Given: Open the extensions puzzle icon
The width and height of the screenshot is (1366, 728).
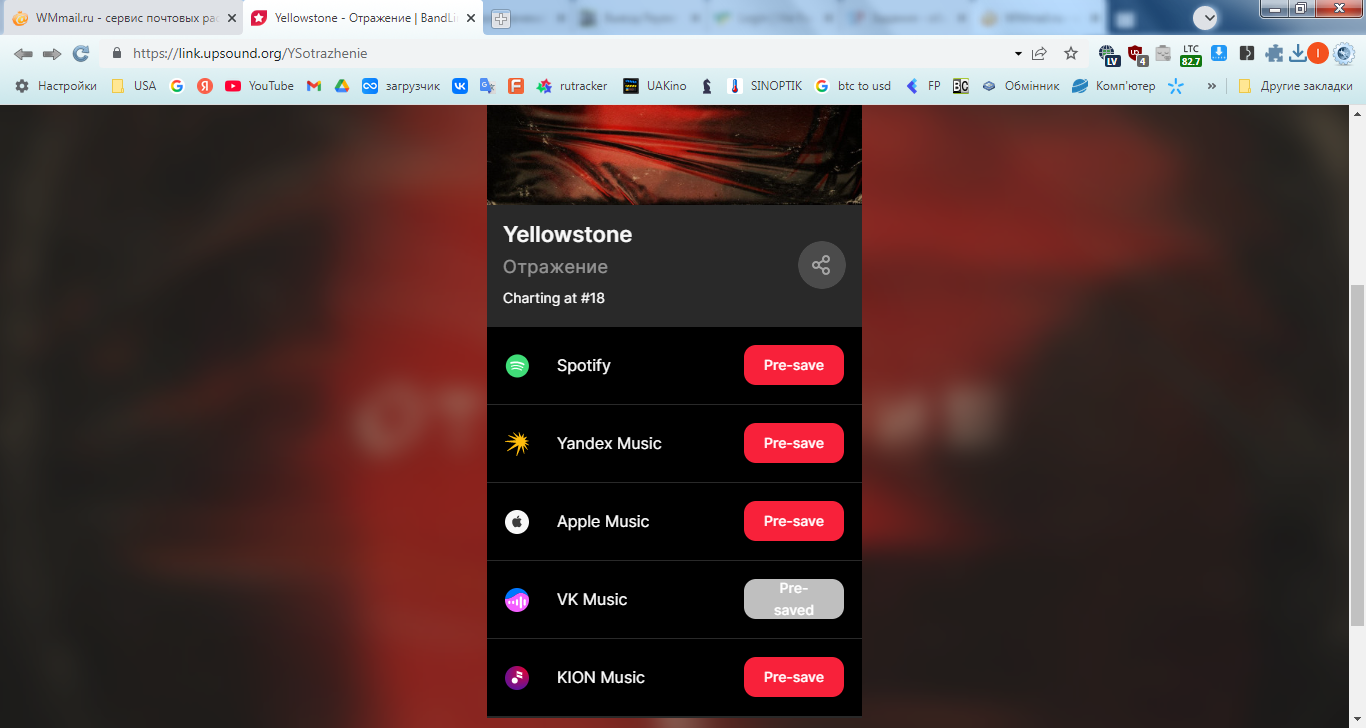Looking at the screenshot, I should (1274, 54).
